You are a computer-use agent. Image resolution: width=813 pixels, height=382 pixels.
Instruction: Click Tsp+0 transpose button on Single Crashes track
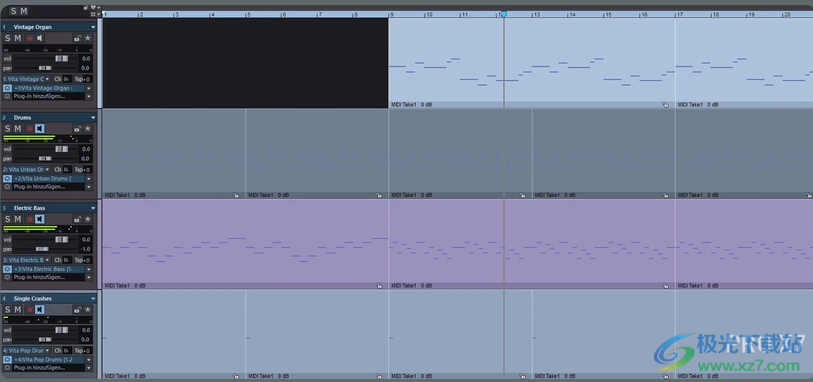[82, 351]
